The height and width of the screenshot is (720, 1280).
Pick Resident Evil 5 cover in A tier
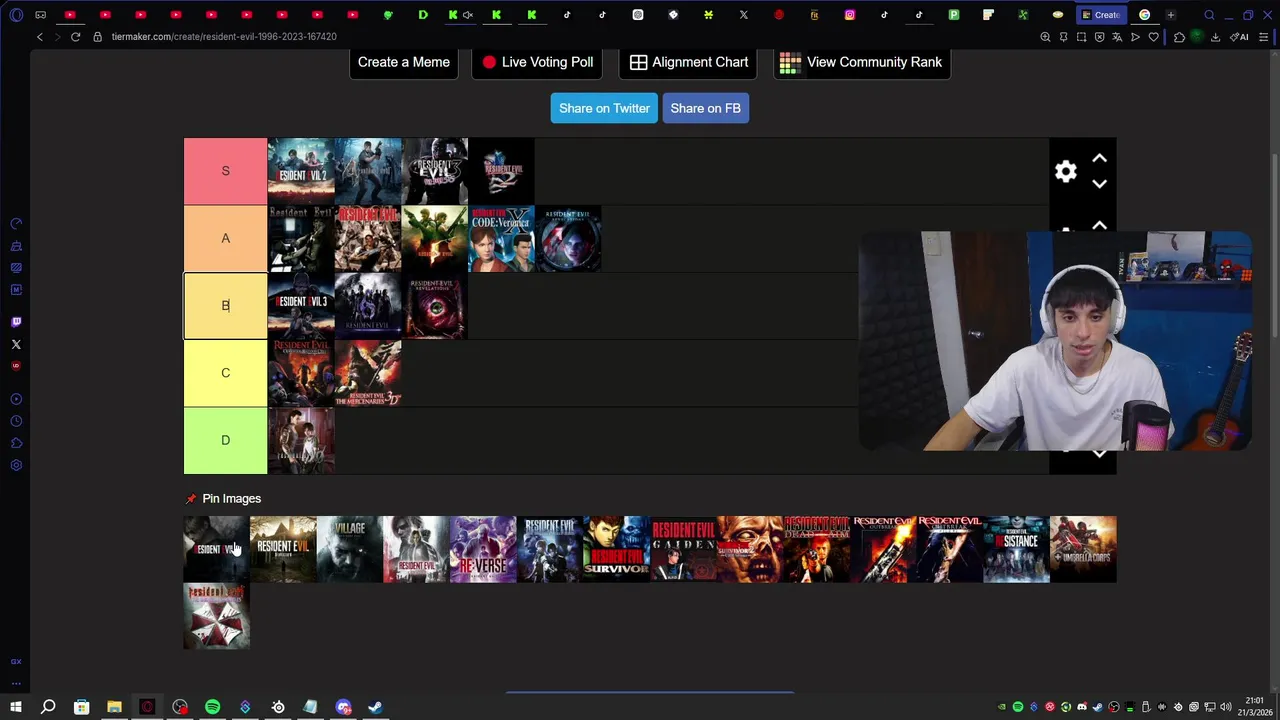[x=435, y=238]
